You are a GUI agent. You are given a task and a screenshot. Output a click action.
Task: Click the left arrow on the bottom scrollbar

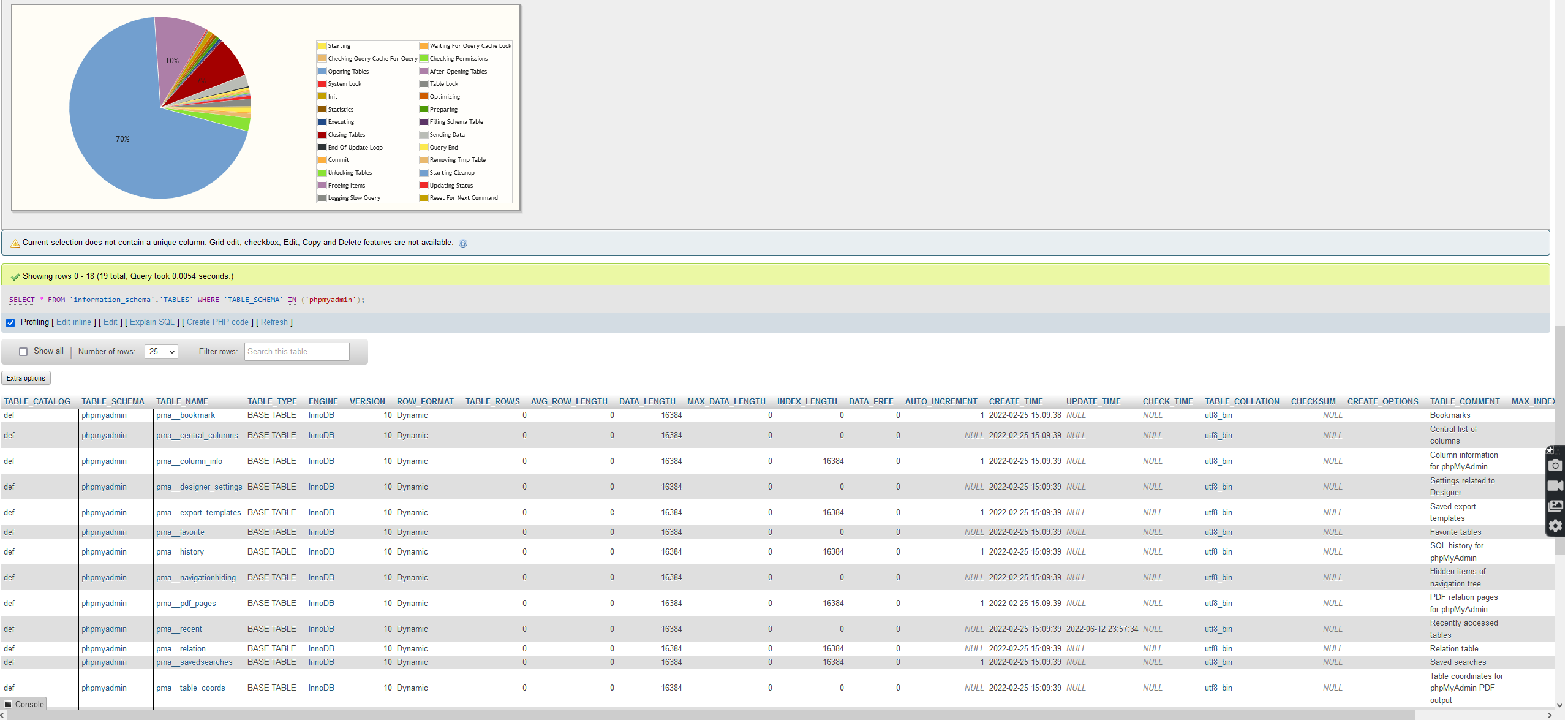pyautogui.click(x=4, y=714)
